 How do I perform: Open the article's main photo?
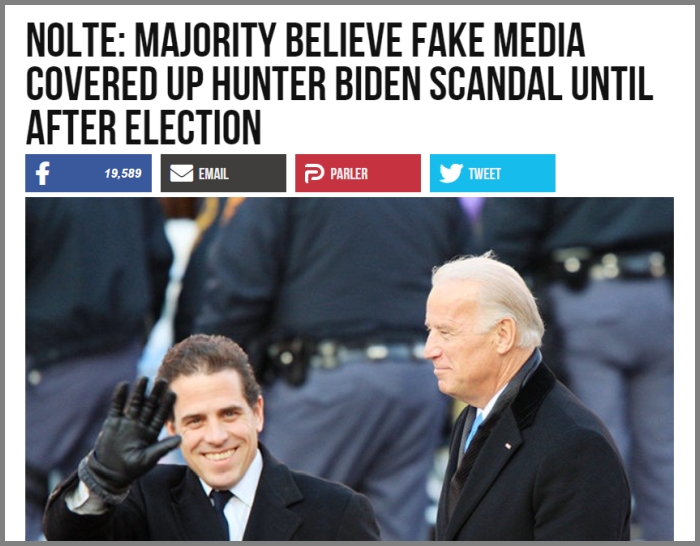(x=350, y=369)
